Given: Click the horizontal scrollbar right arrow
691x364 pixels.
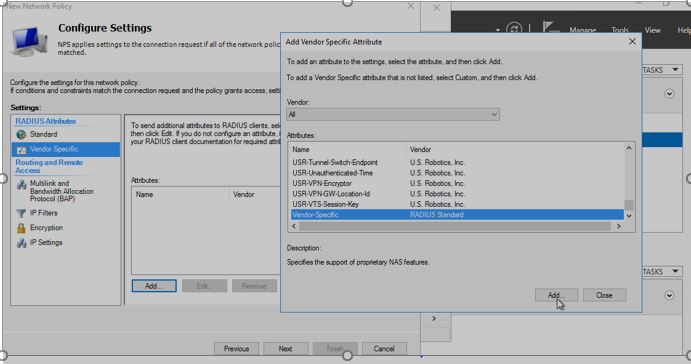Looking at the screenshot, I should tap(619, 226).
